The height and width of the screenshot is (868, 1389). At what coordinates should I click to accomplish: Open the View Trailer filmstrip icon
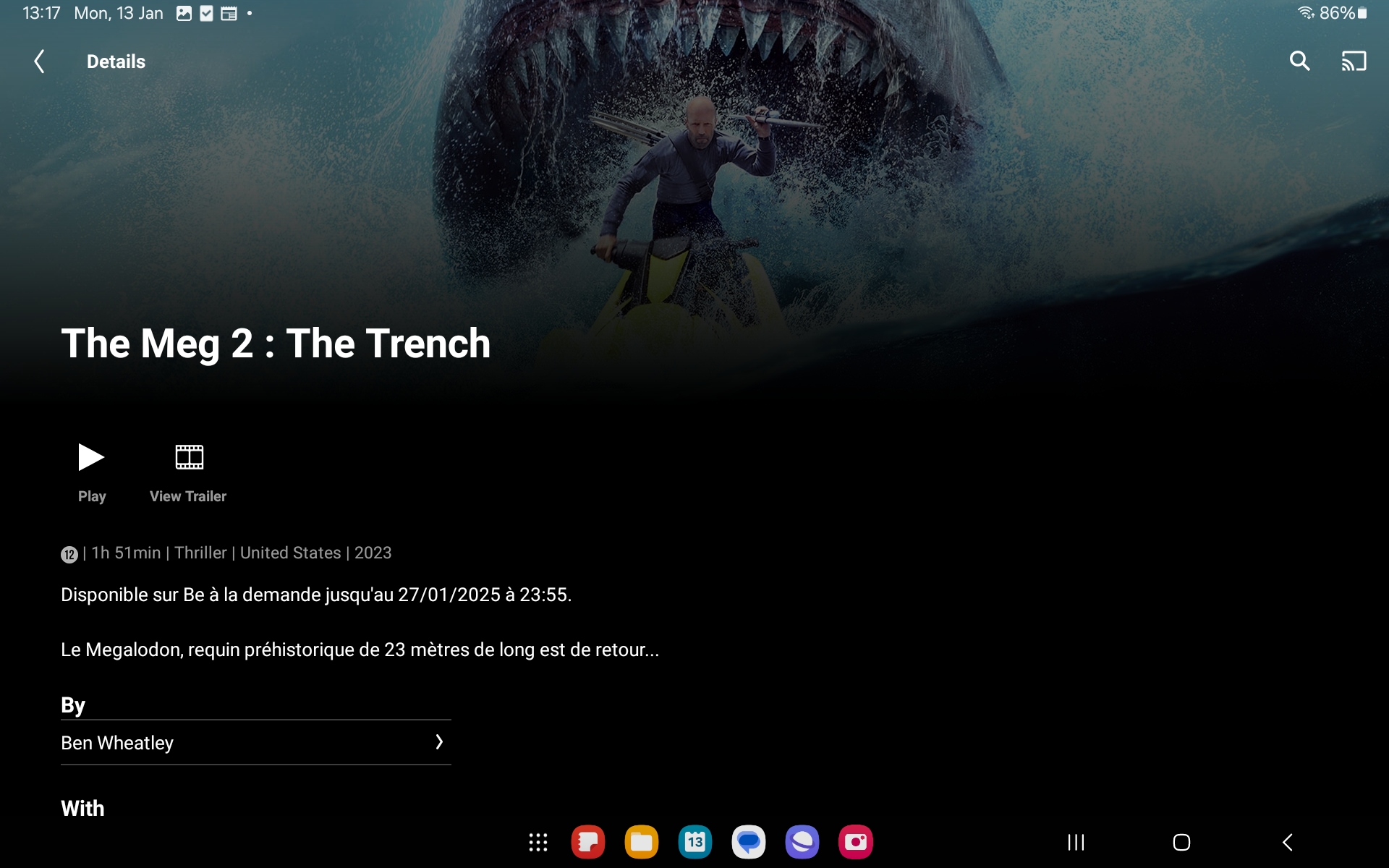click(189, 458)
